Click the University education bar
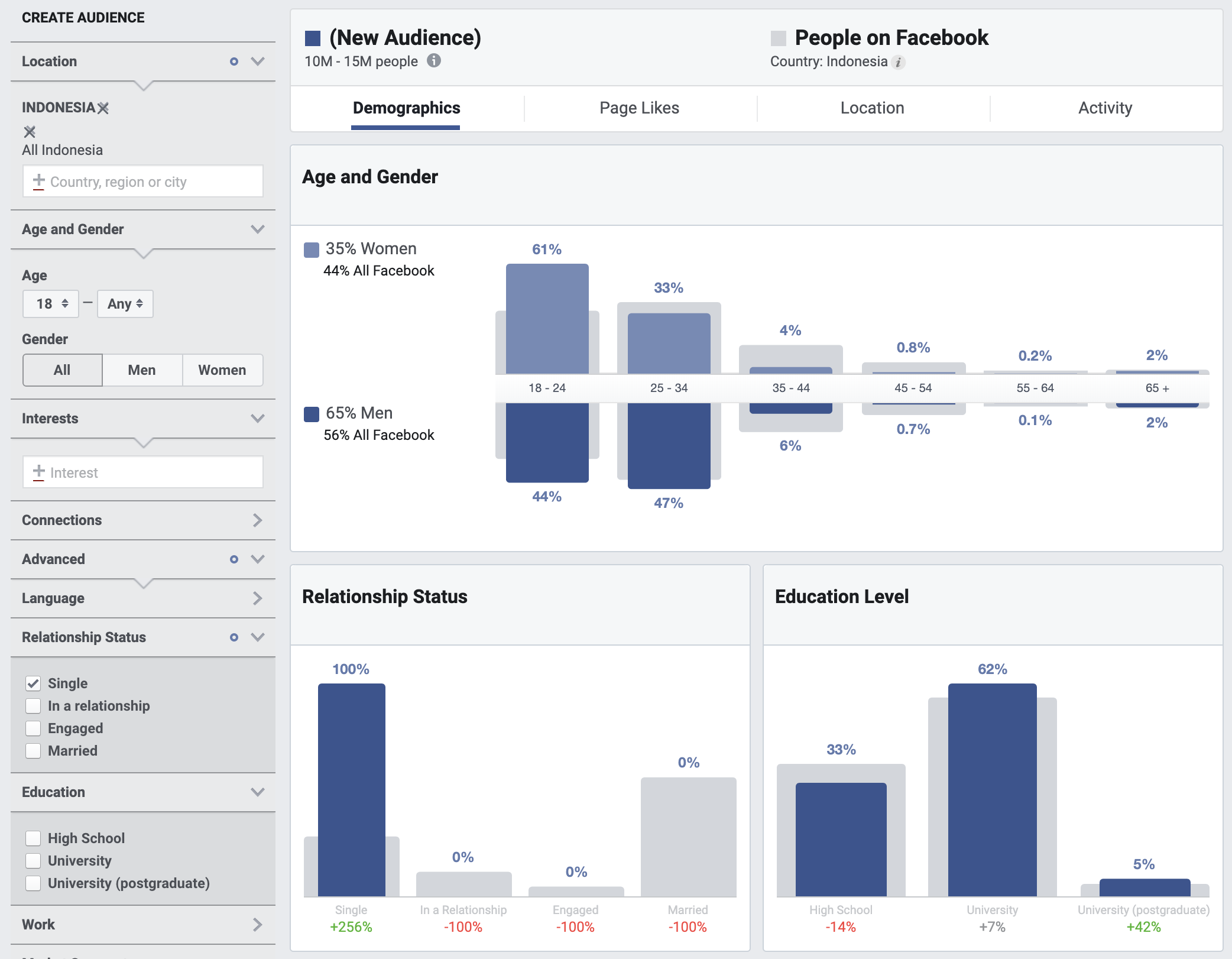1232x959 pixels. 993,790
